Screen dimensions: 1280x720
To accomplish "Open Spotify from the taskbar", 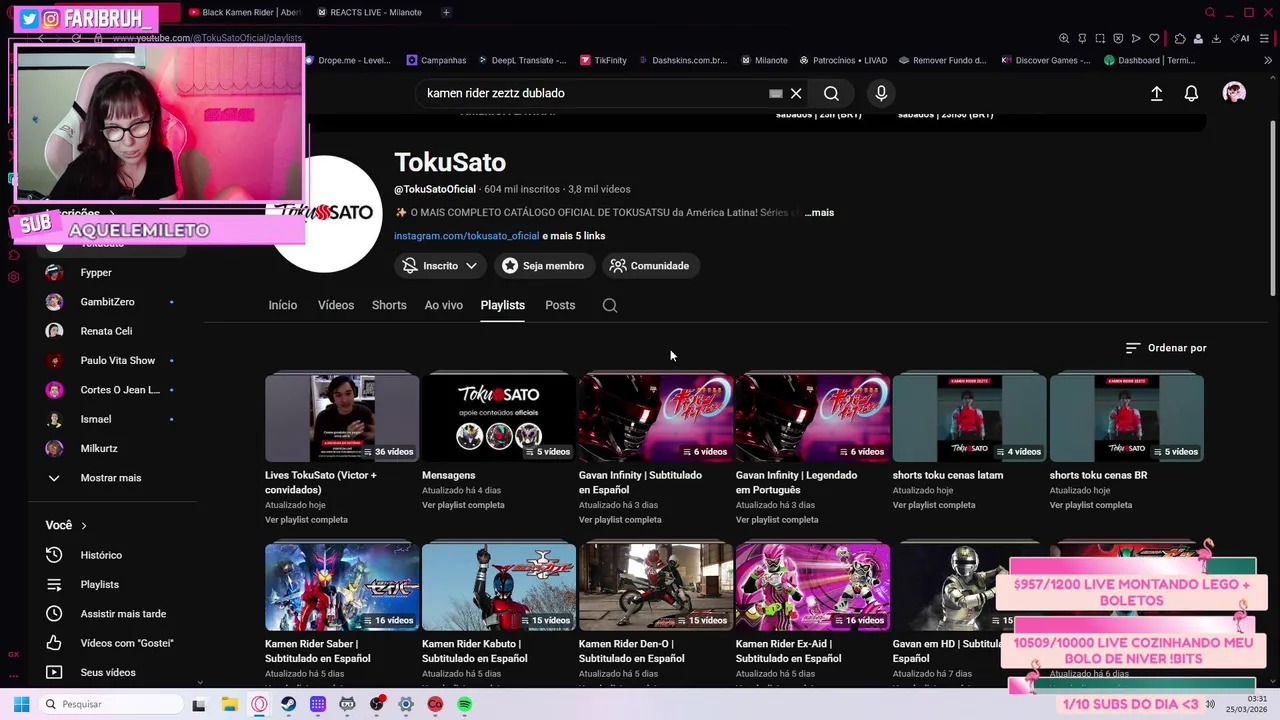I will pyautogui.click(x=465, y=704).
